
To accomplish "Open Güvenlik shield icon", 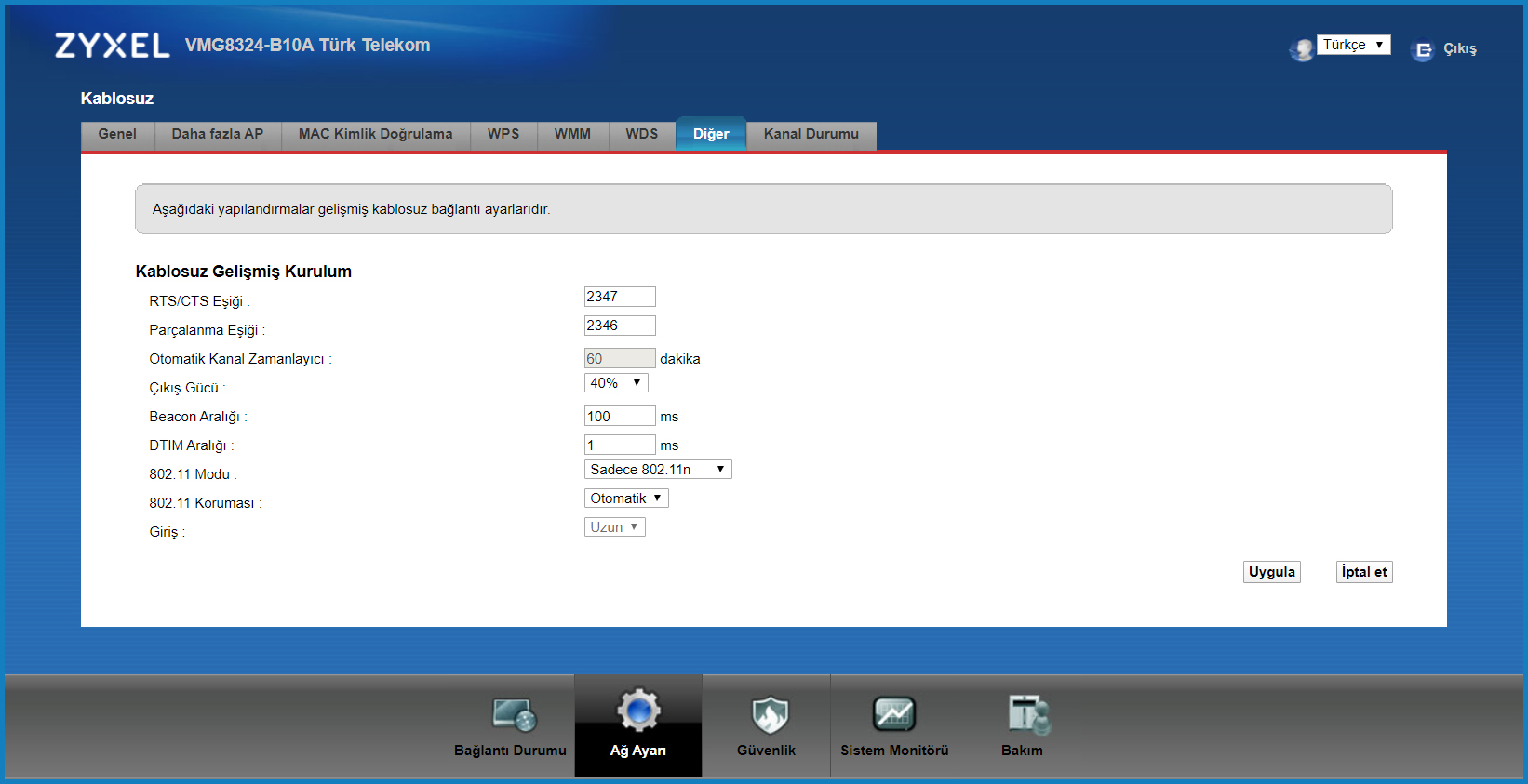I will 769,714.
